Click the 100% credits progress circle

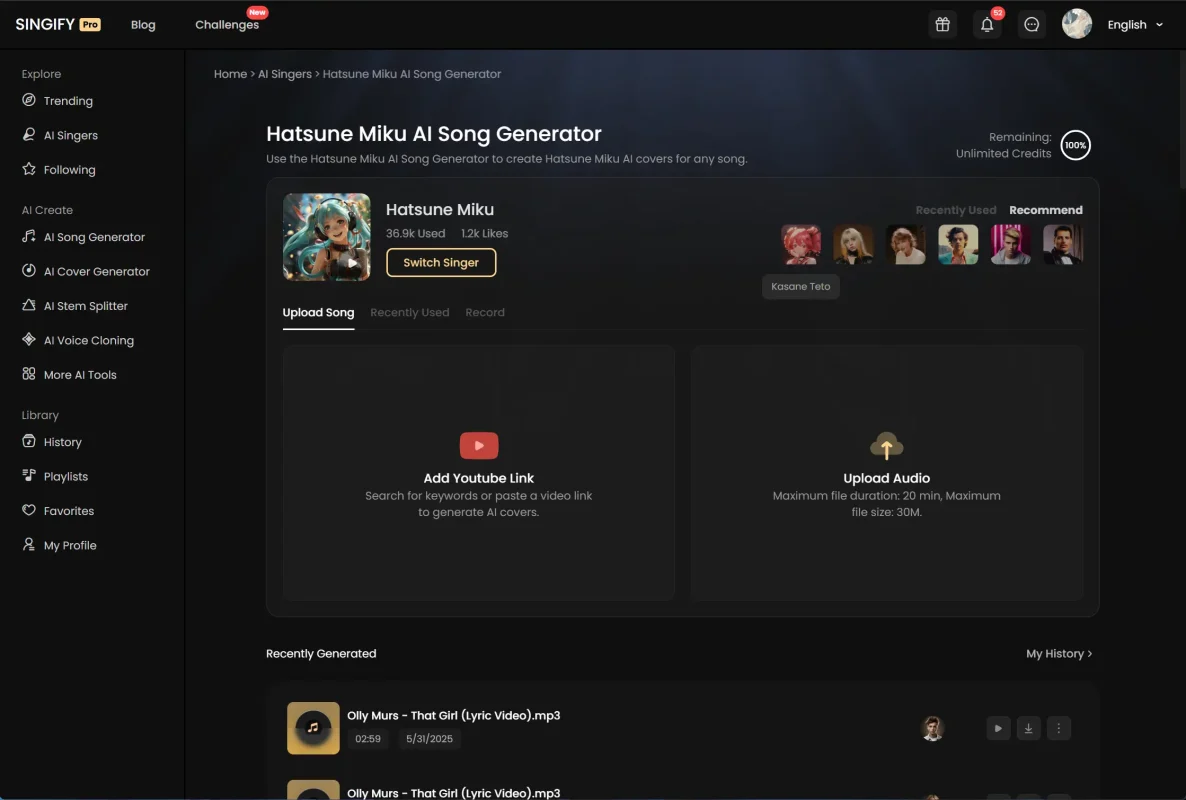point(1075,145)
